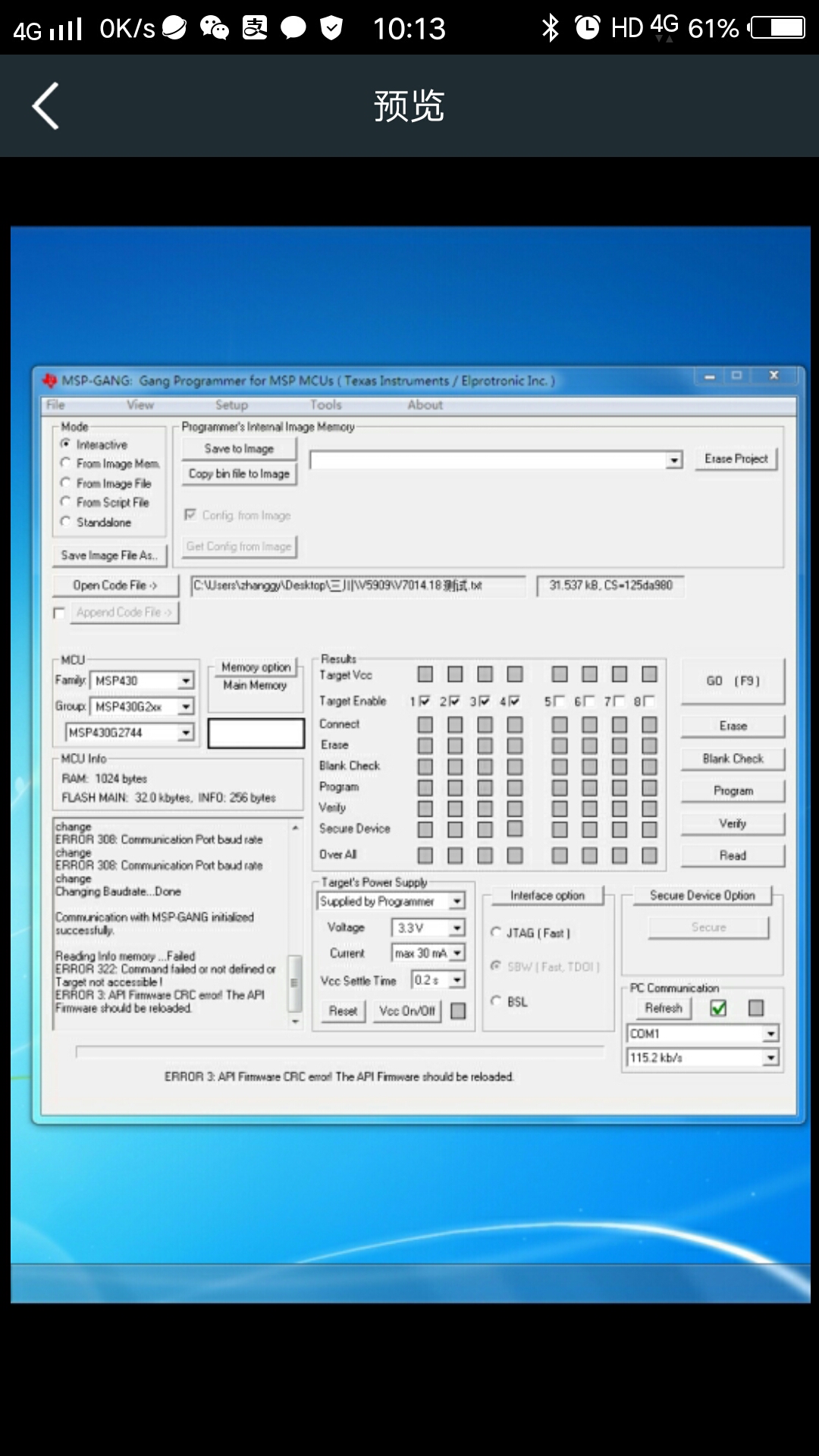This screenshot has width=819, height=1456.
Task: Open the About menu
Action: click(x=425, y=405)
